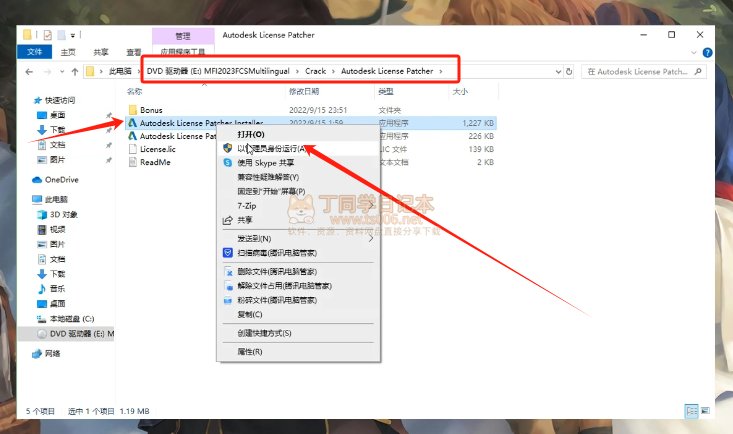This screenshot has height=434, width=733.
Task: Choose 解除文件占用(腾讯电脑管家) in the context menu
Action: point(298,286)
